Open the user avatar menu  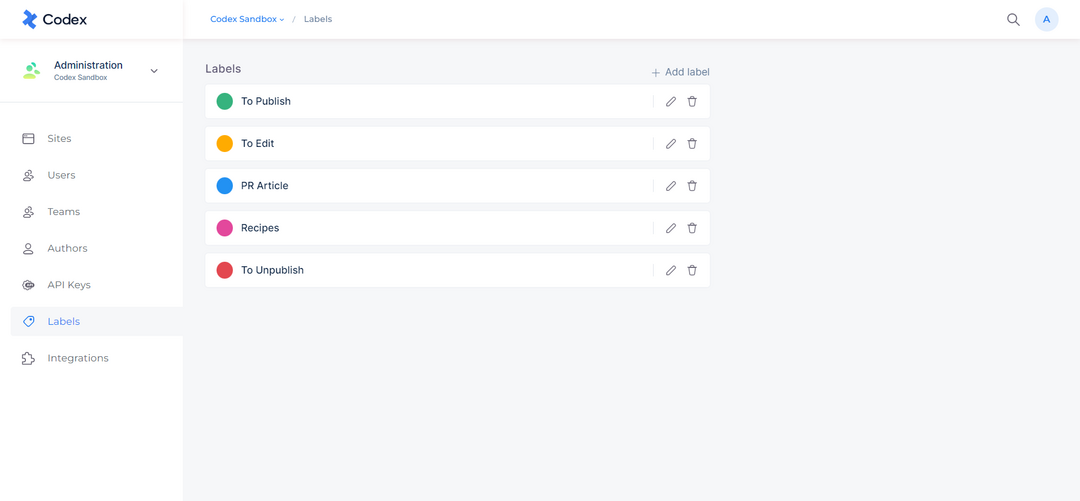point(1046,19)
